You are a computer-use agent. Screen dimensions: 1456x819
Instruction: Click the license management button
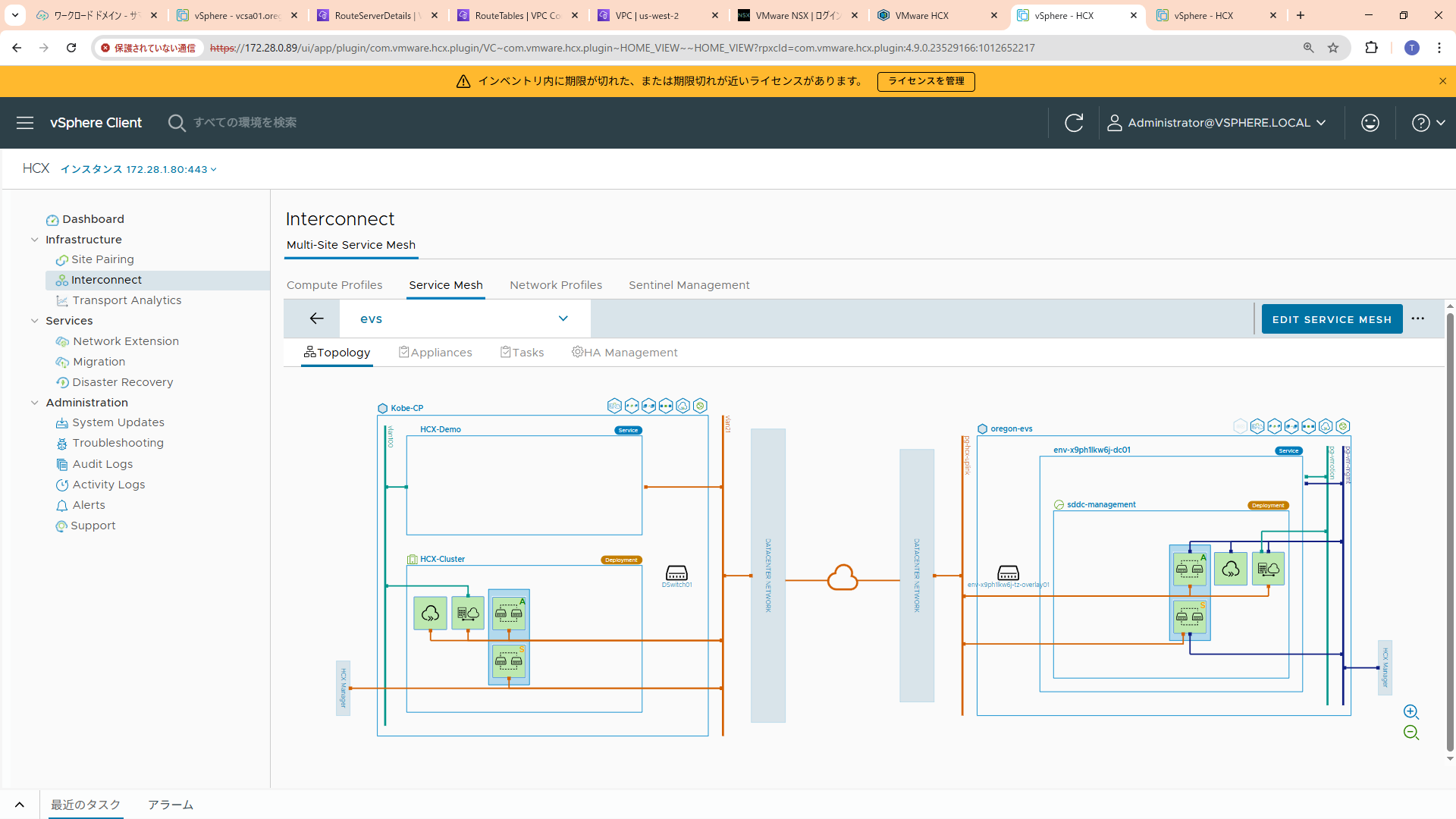[x=926, y=81]
